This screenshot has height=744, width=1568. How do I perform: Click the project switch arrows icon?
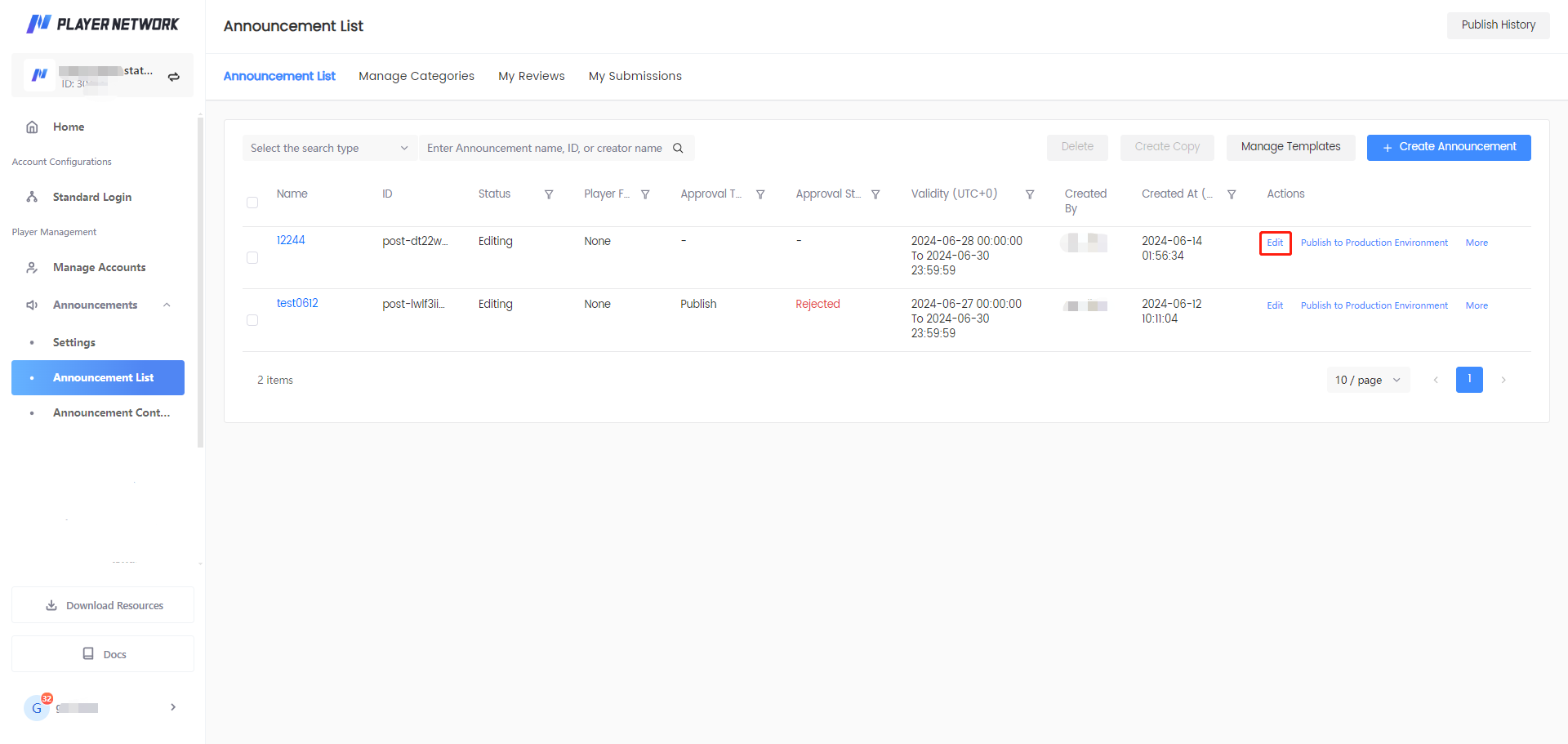point(173,76)
